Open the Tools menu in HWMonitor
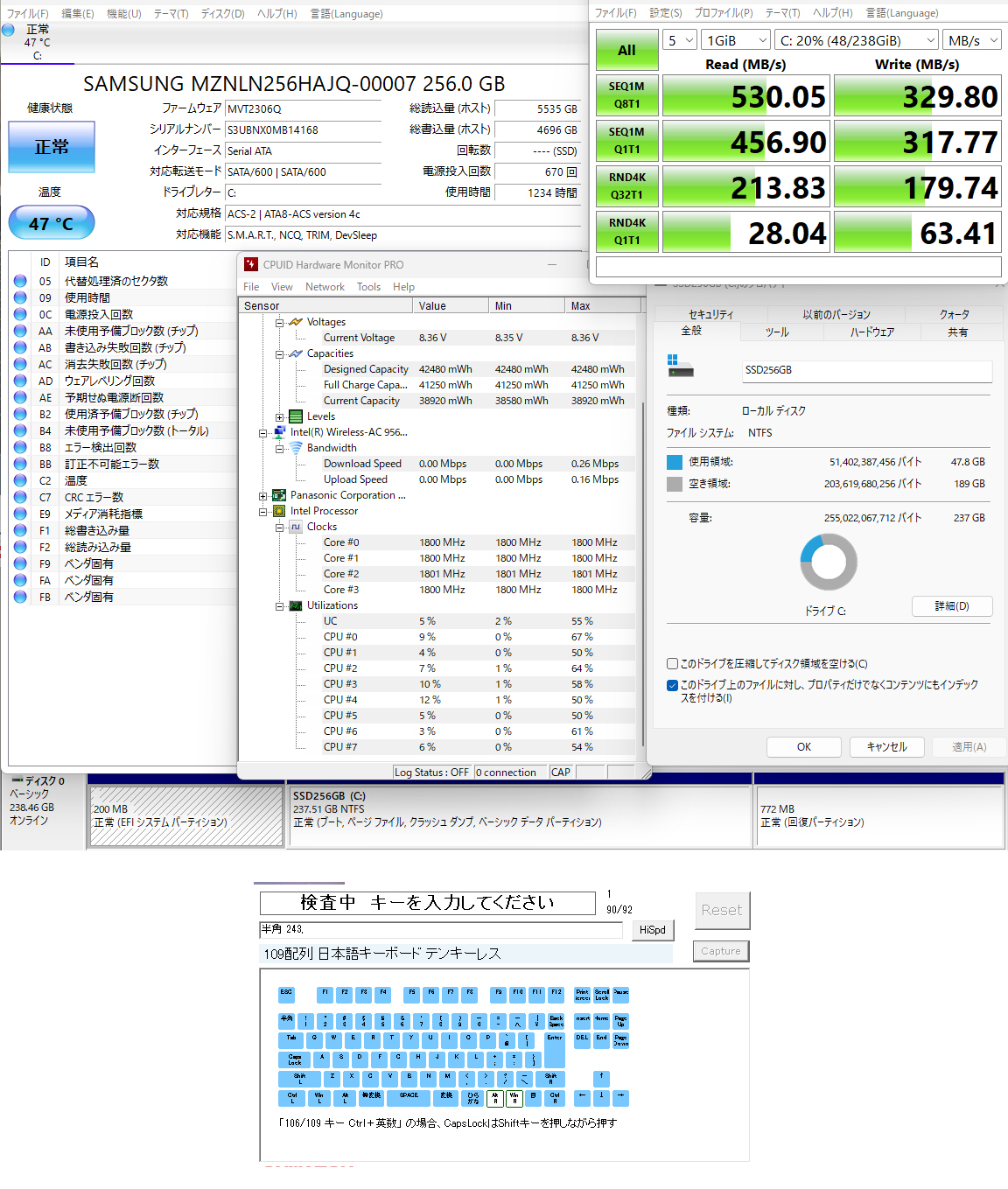 pos(368,287)
